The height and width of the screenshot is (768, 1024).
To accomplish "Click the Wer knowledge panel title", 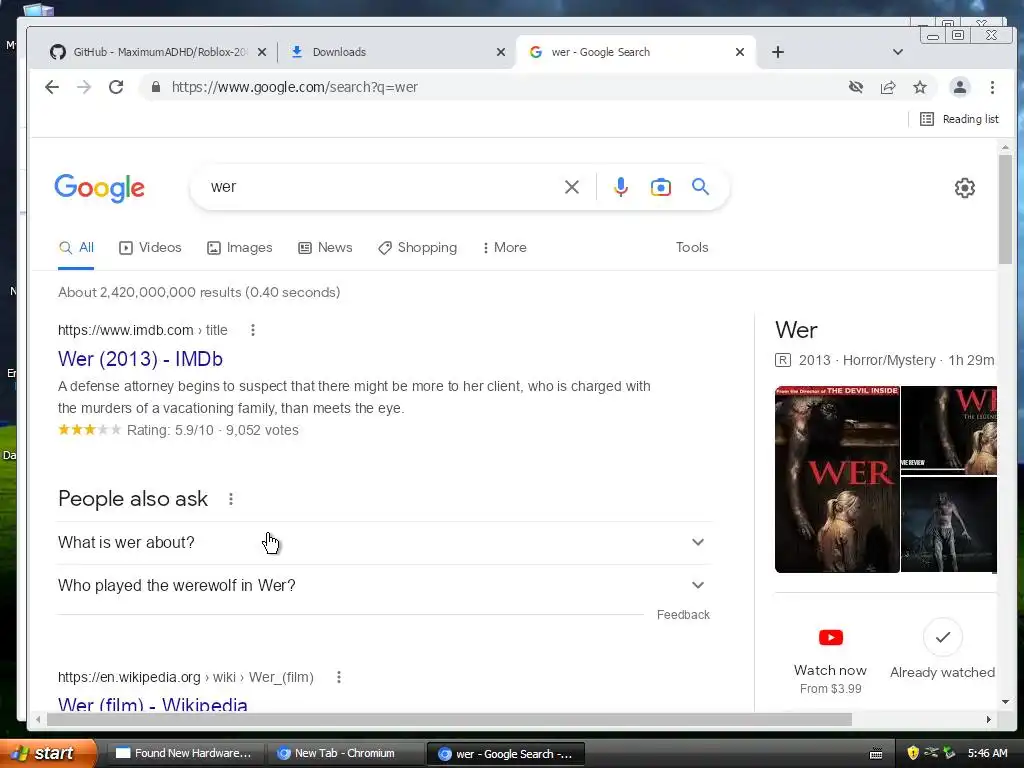I will (x=796, y=330).
